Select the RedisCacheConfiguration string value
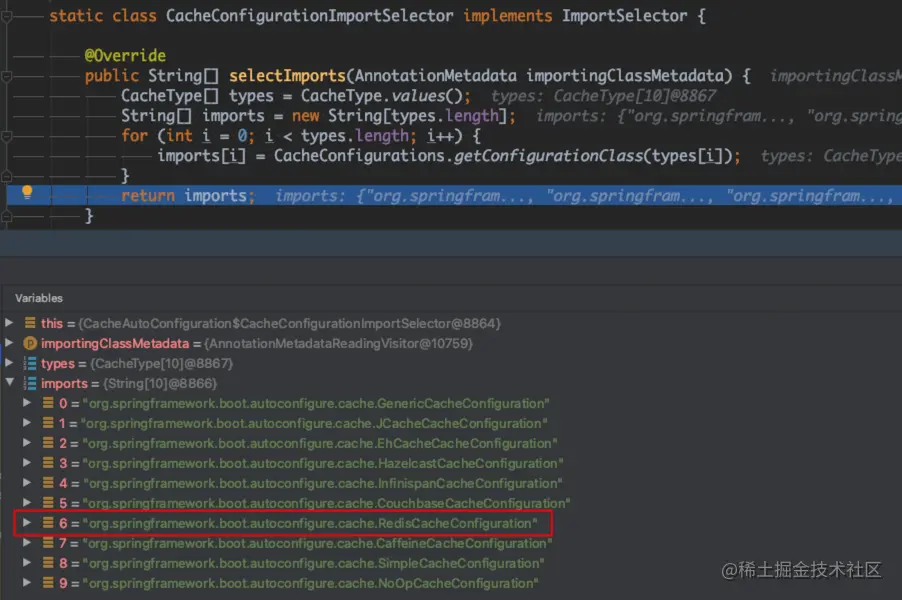This screenshot has height=600, width=902. click(x=310, y=523)
